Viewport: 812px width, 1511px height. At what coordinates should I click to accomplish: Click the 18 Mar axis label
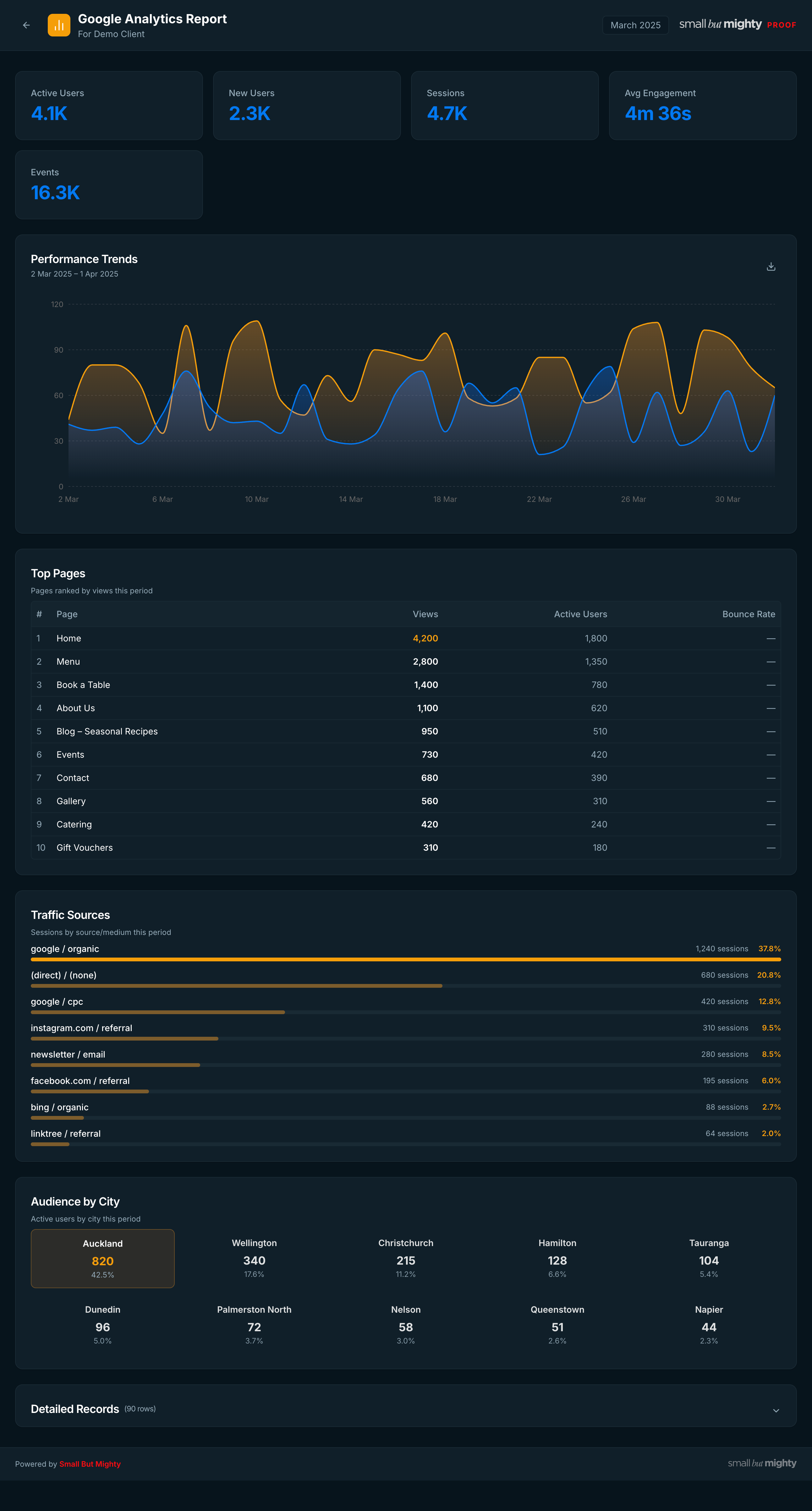(445, 499)
